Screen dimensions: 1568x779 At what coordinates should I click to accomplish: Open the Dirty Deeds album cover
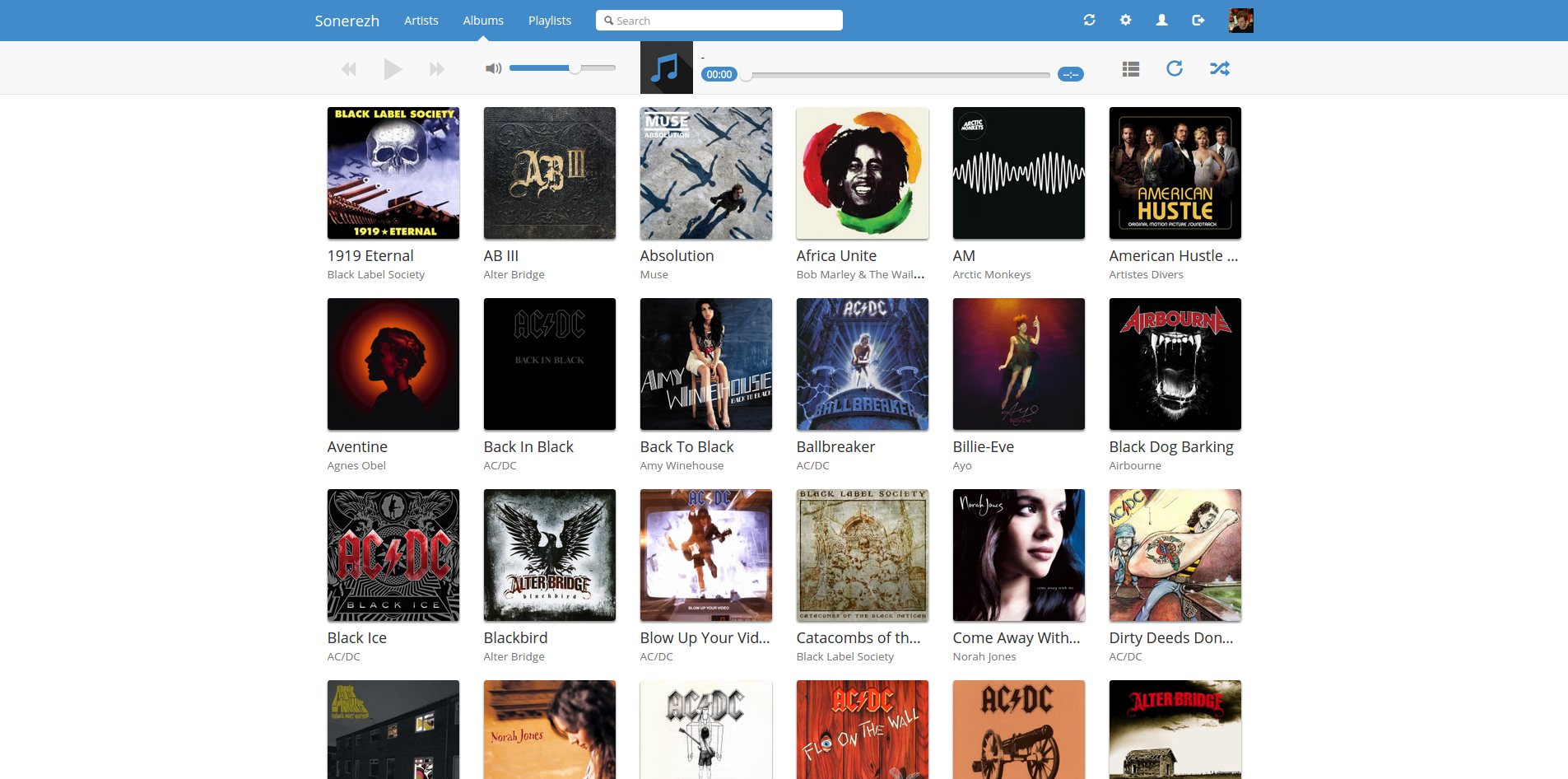pyautogui.click(x=1175, y=555)
